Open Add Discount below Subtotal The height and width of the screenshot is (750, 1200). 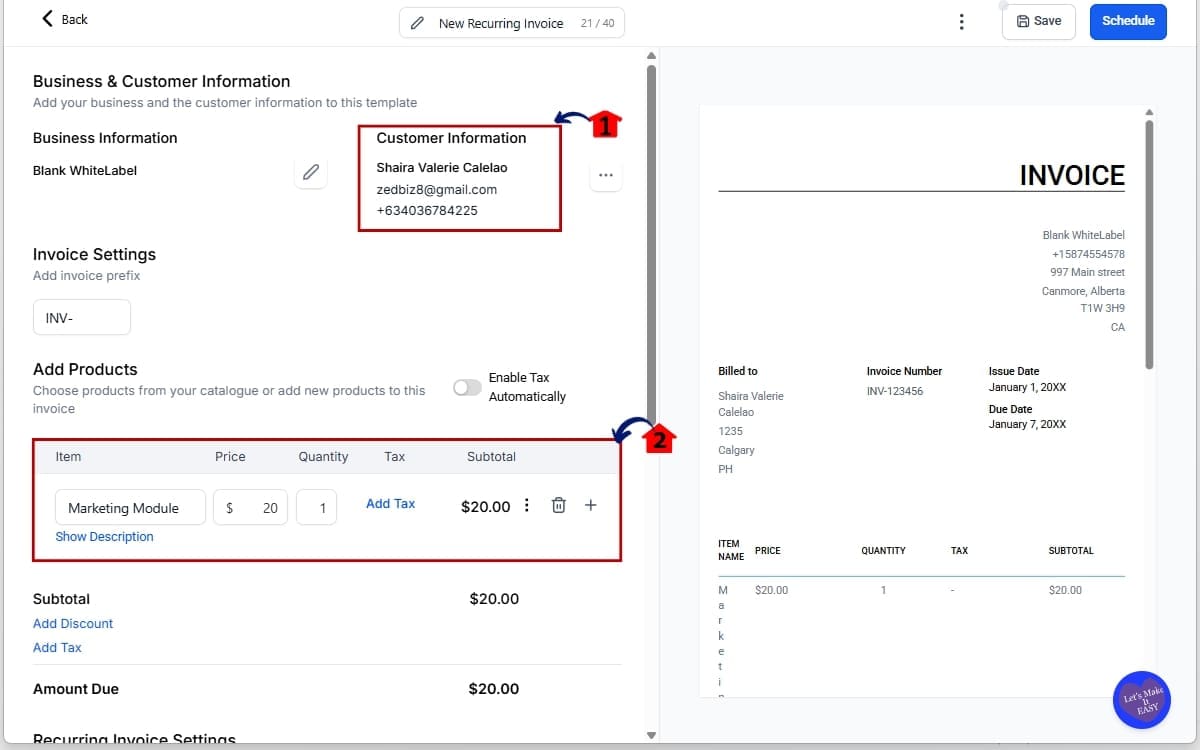click(72, 623)
